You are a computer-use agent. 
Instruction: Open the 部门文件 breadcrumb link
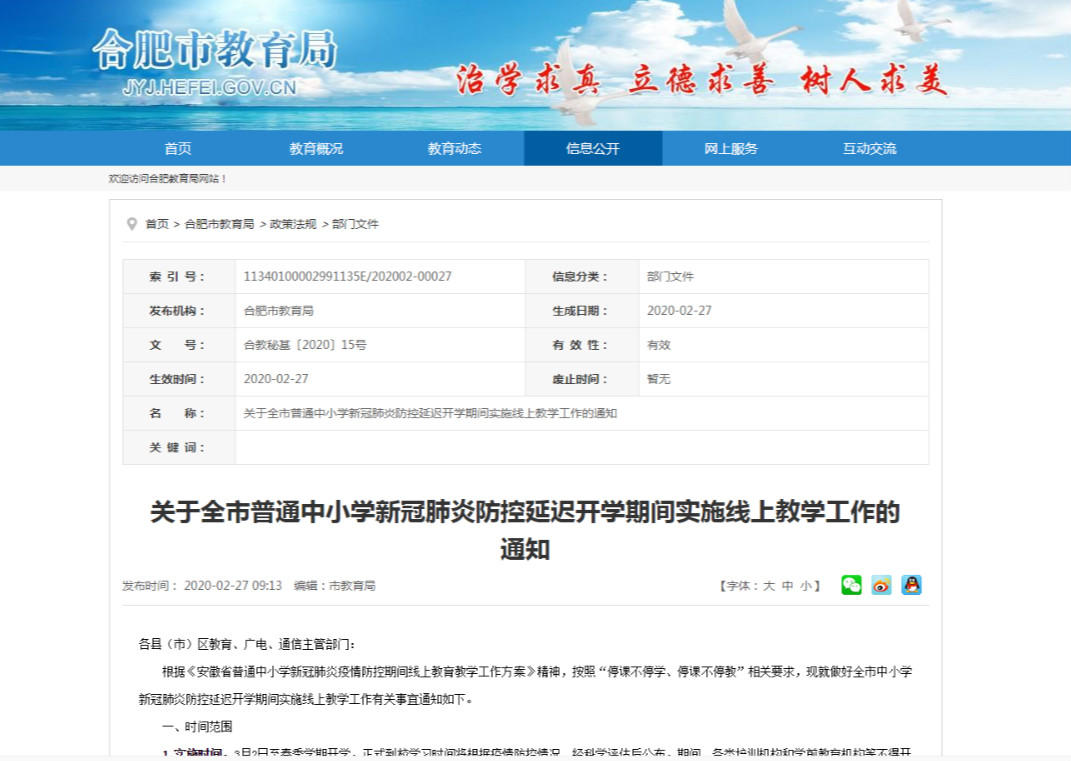[x=356, y=224]
